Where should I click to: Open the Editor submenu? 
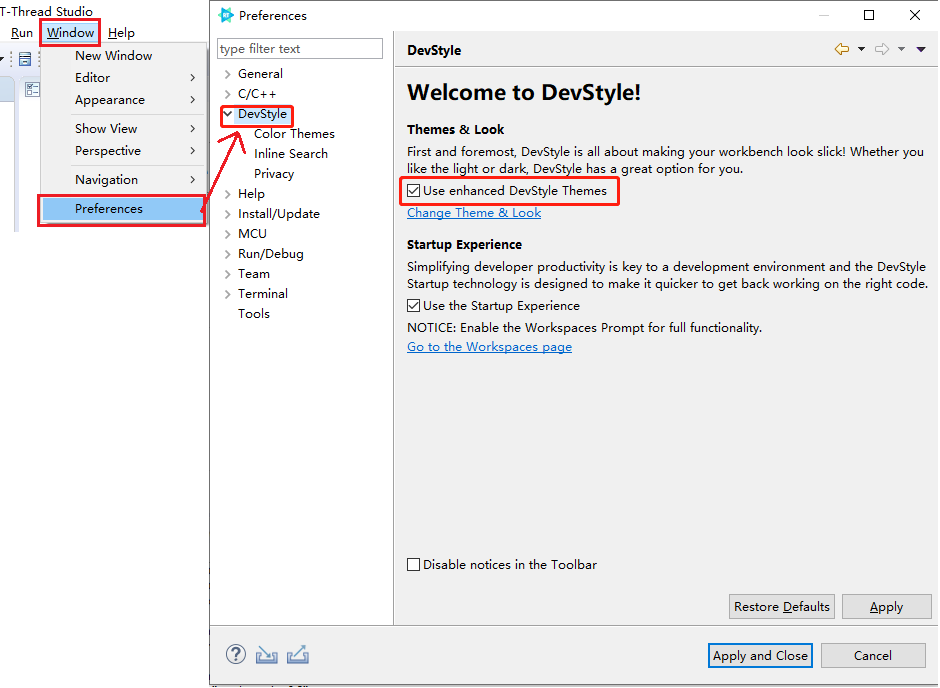coord(123,78)
